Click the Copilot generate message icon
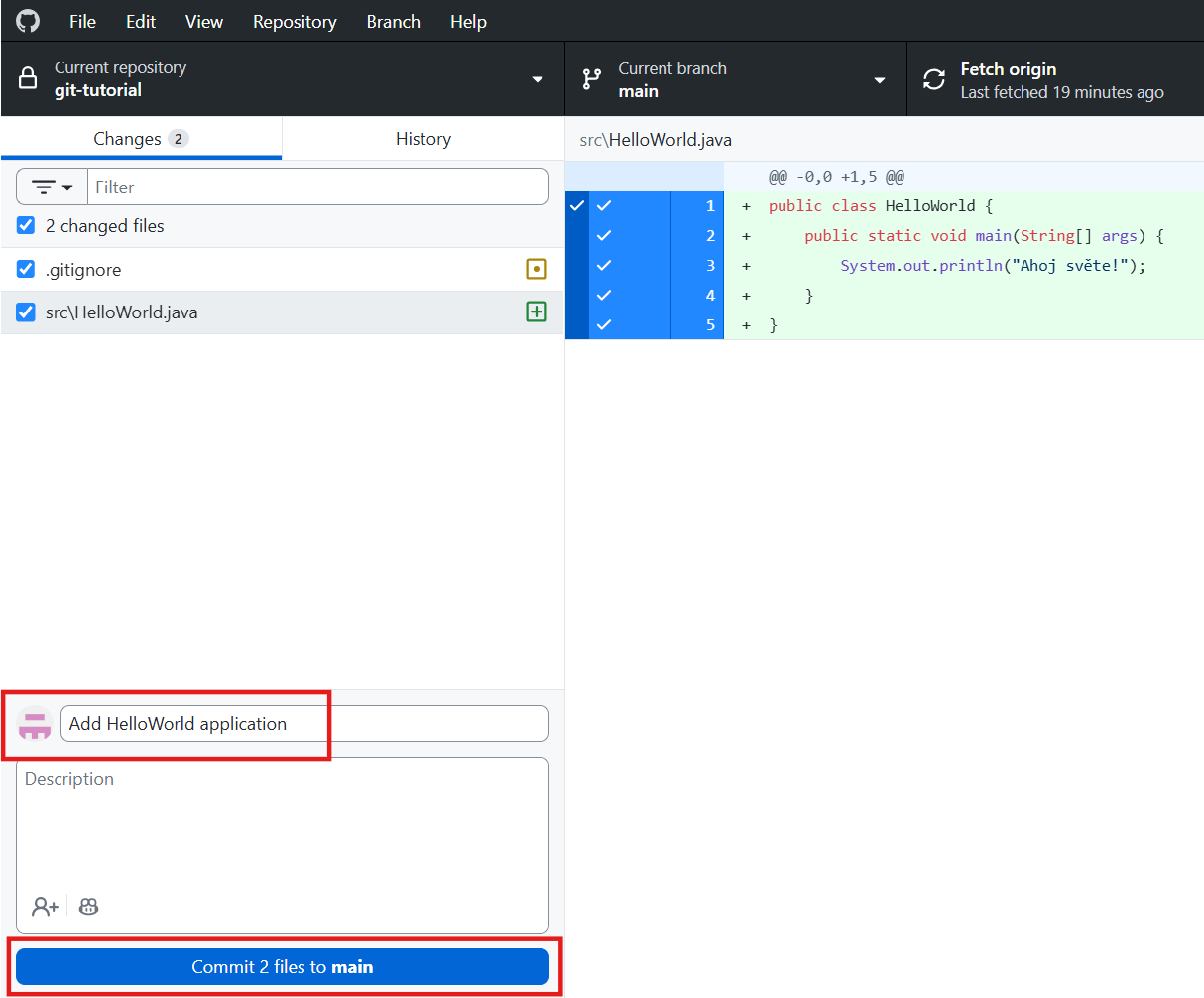1204x998 pixels. (88, 906)
